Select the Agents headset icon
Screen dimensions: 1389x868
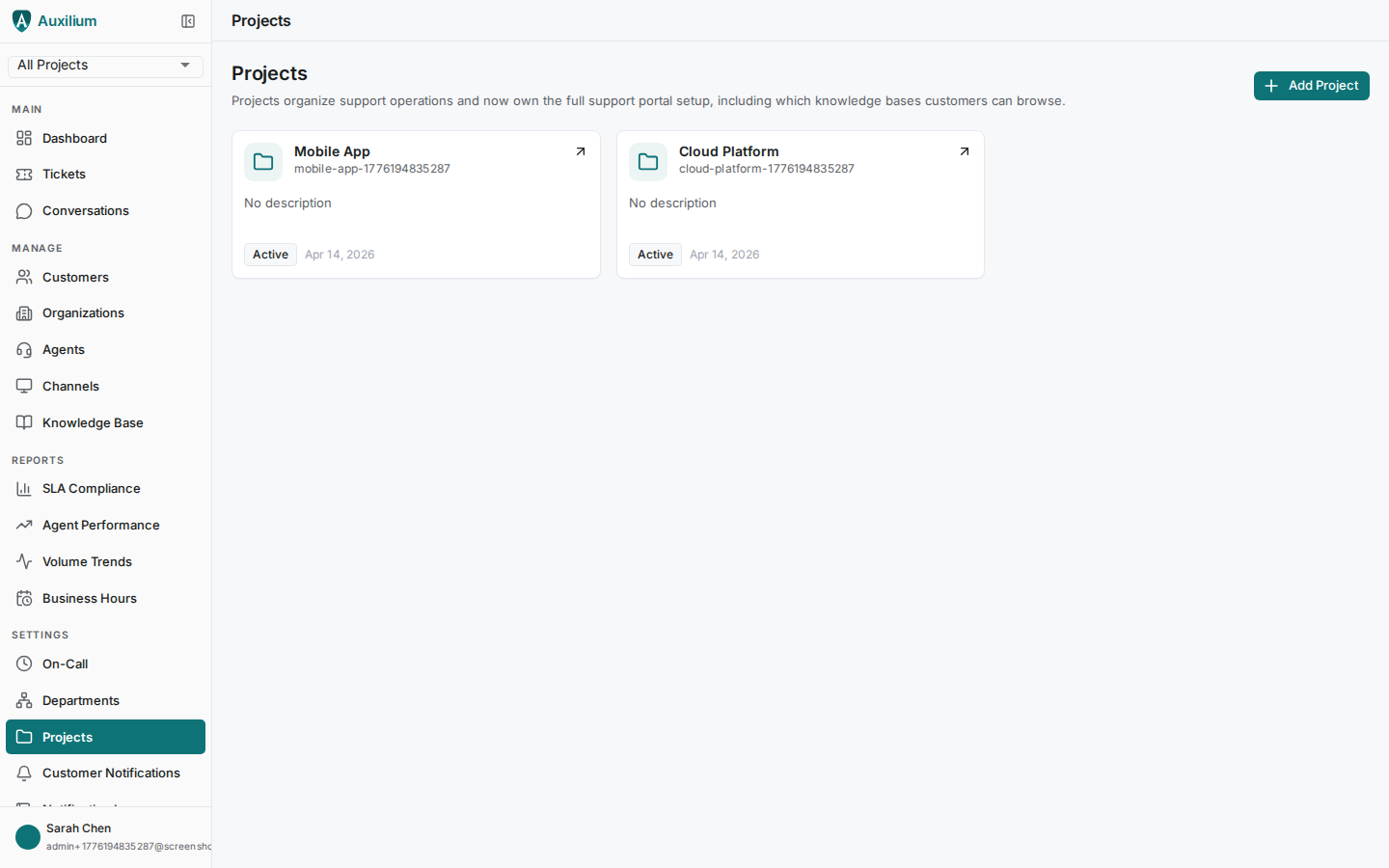pos(23,349)
